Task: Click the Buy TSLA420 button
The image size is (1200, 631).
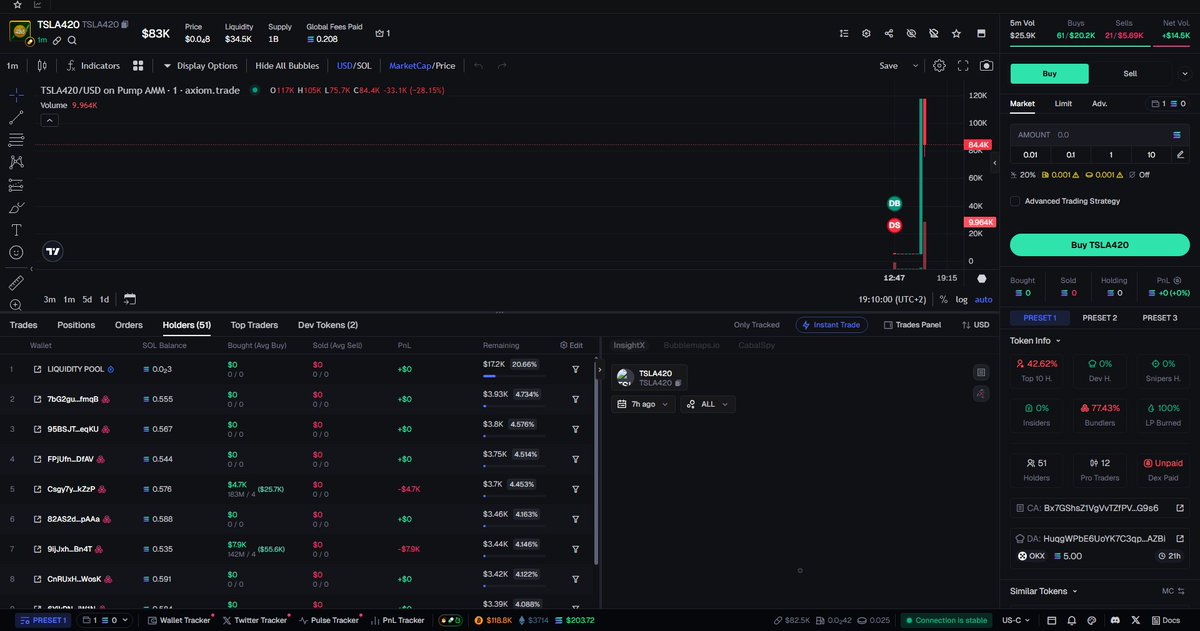Action: pyautogui.click(x=1099, y=245)
